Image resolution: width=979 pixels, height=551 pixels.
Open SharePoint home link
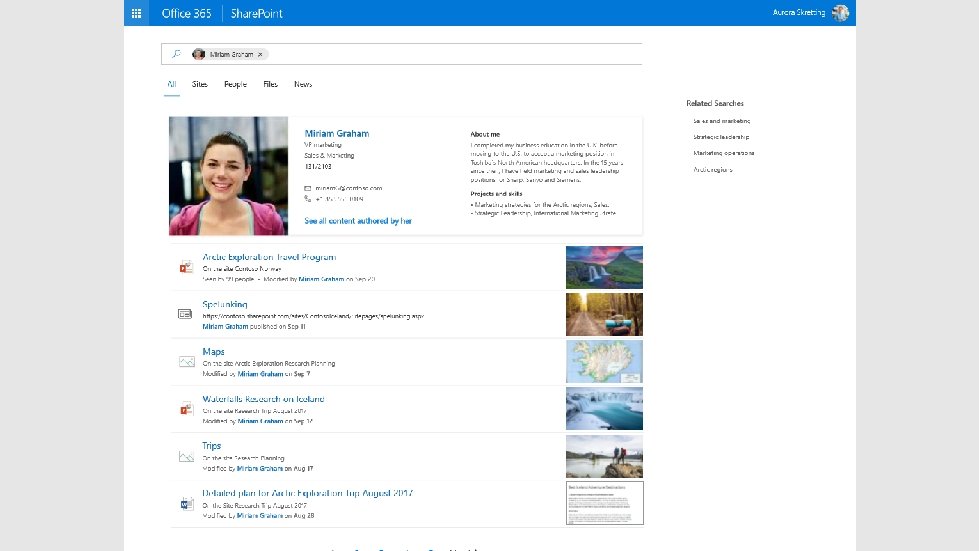257,13
